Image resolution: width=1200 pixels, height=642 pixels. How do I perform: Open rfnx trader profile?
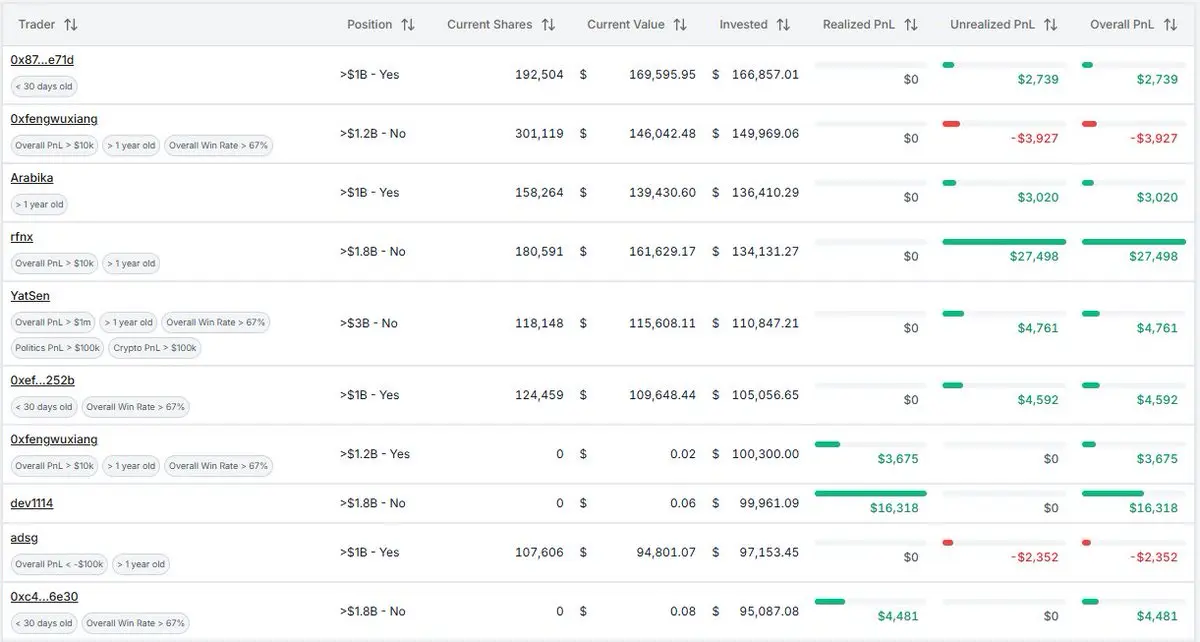[x=22, y=237]
